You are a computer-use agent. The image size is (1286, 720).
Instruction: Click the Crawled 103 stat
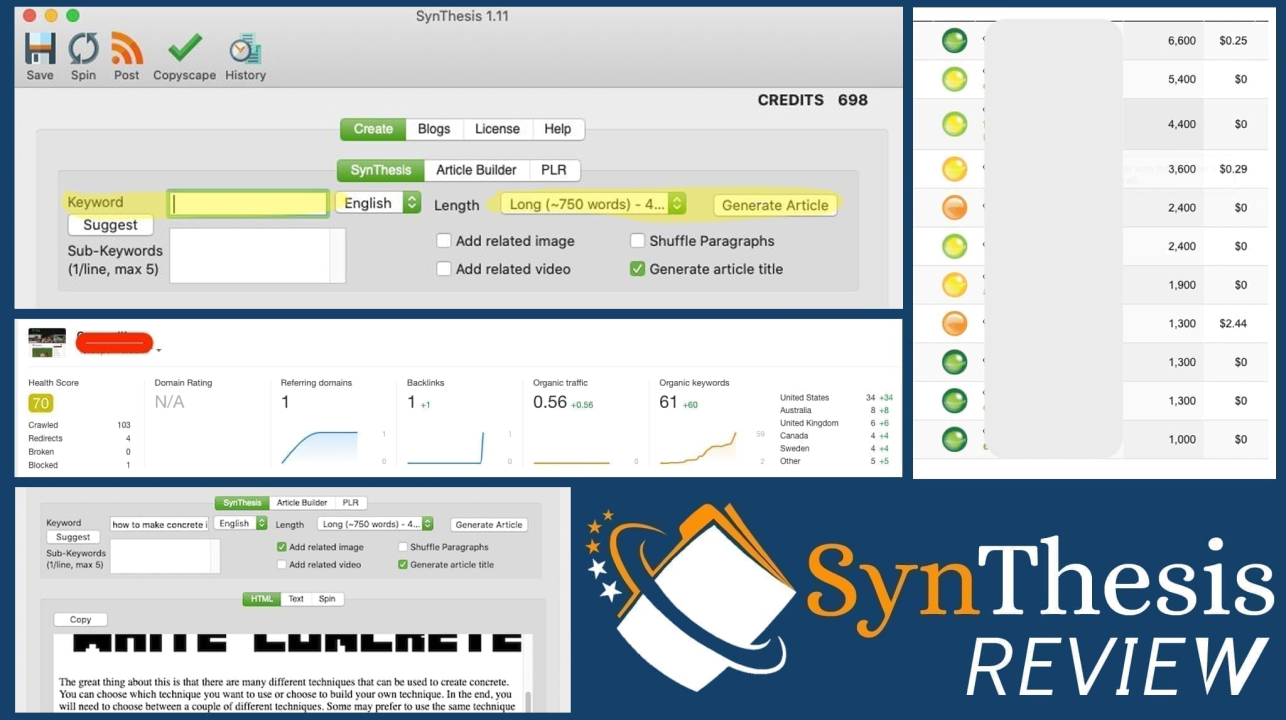[79, 425]
